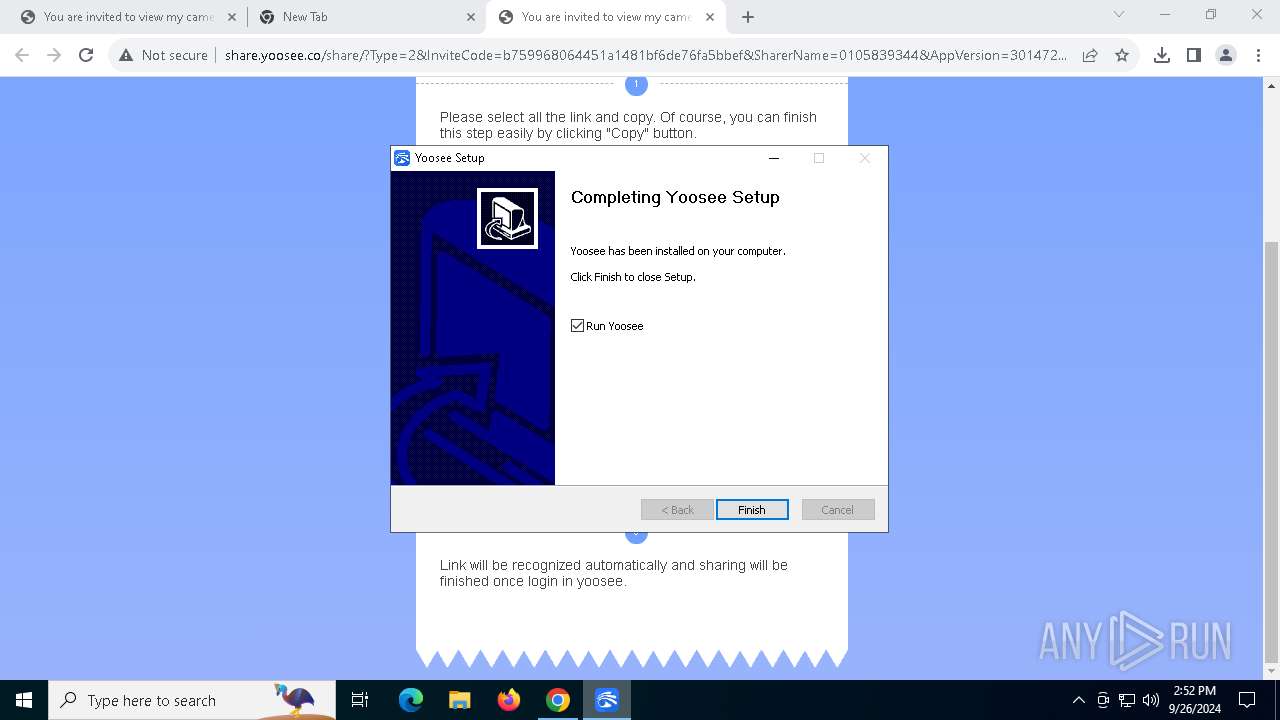Switch to Yoosee Setup on taskbar

[x=607, y=700]
